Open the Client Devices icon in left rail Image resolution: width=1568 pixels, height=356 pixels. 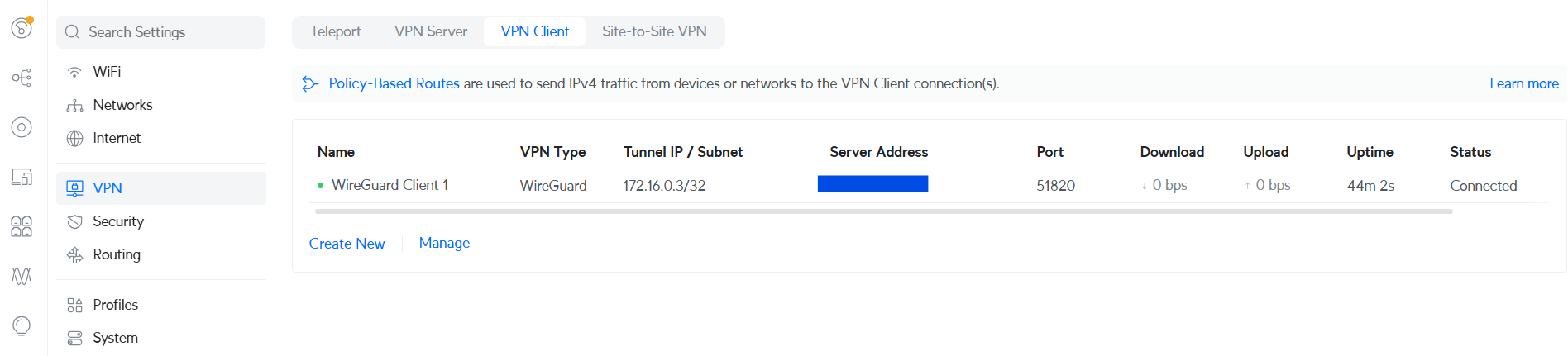coord(22,177)
